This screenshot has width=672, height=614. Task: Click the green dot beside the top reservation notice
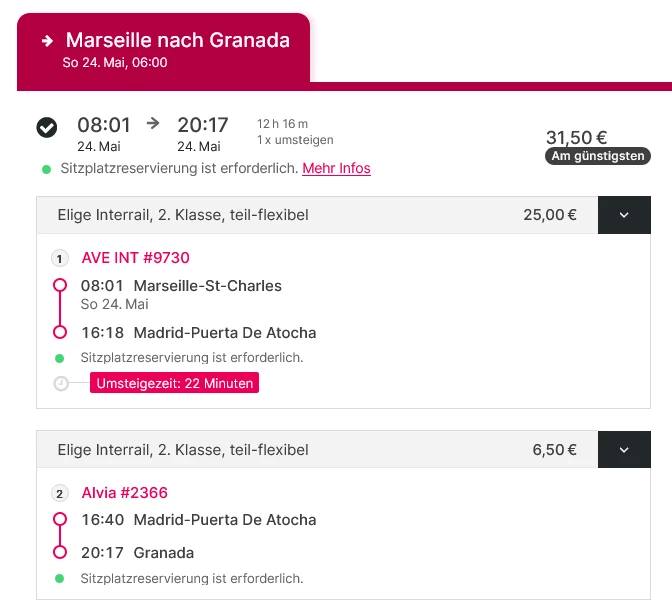(46, 169)
